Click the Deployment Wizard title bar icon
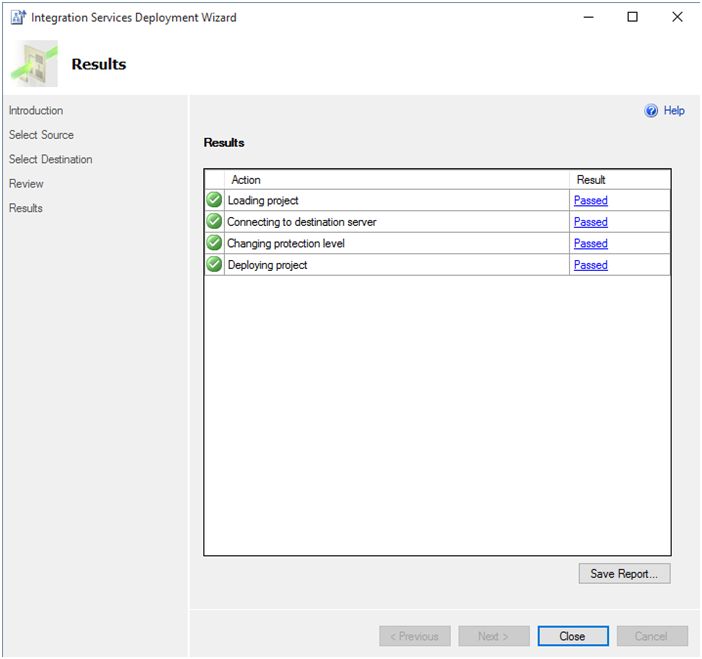 [x=16, y=17]
